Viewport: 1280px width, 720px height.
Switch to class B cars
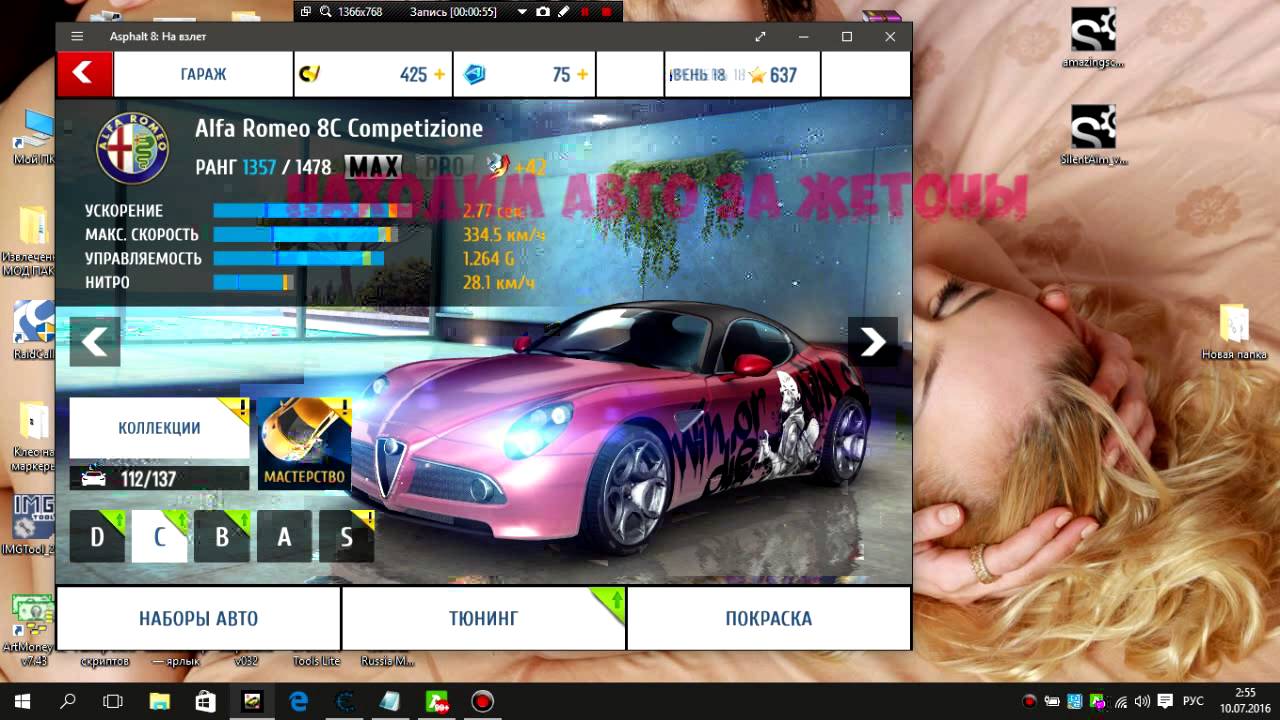(222, 537)
